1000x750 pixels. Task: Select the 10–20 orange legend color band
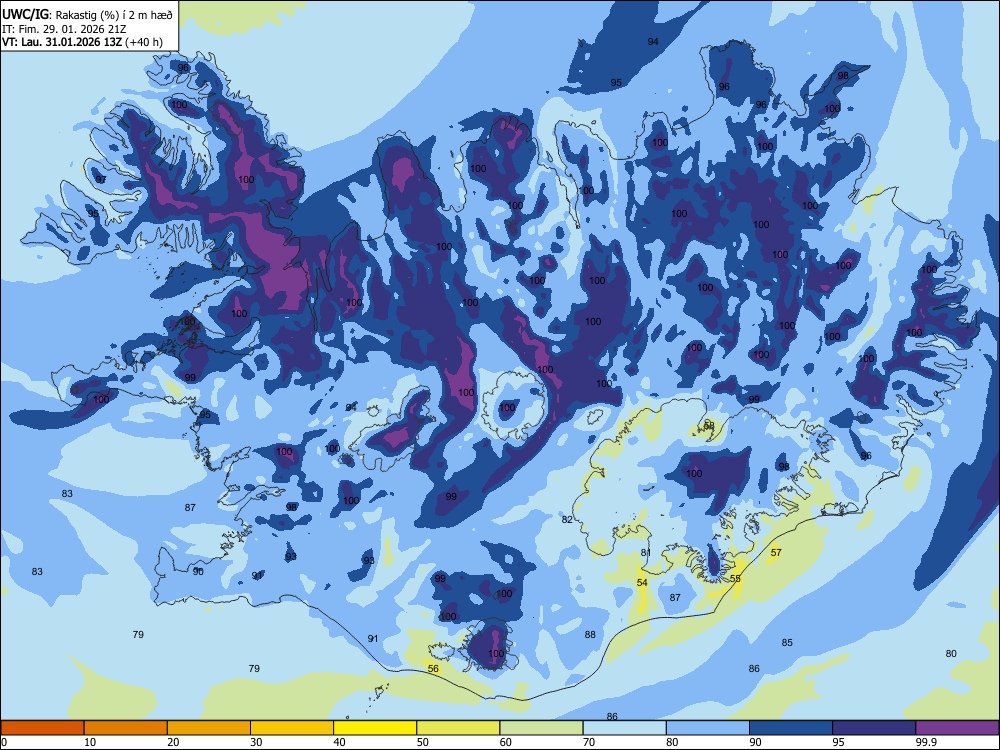point(126,728)
